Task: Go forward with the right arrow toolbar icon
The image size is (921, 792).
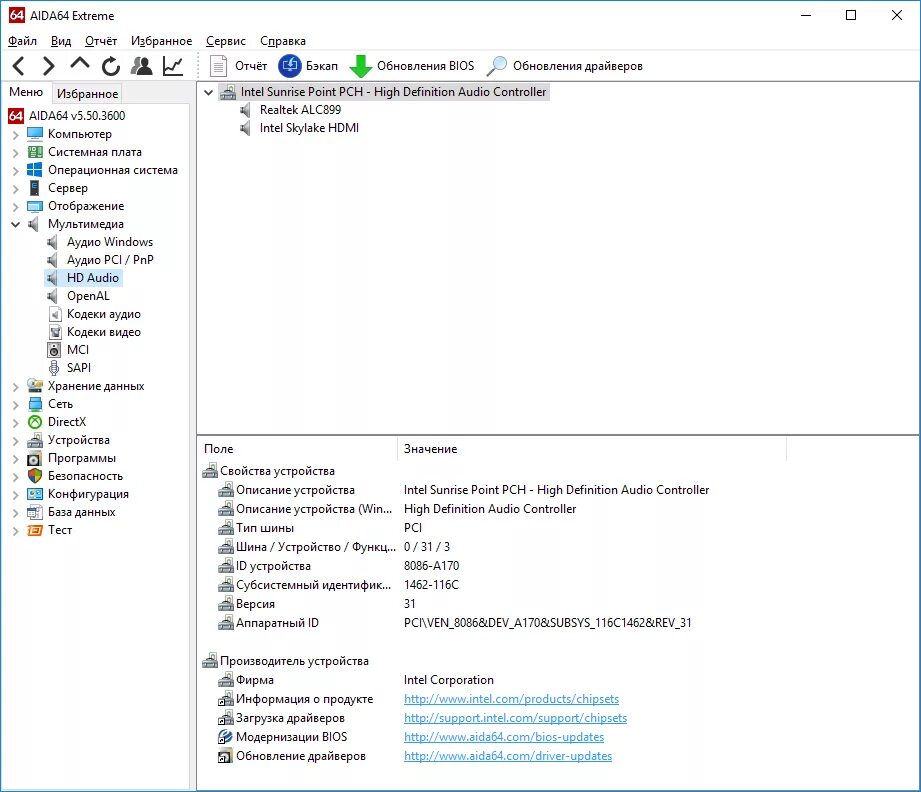Action: (x=49, y=66)
